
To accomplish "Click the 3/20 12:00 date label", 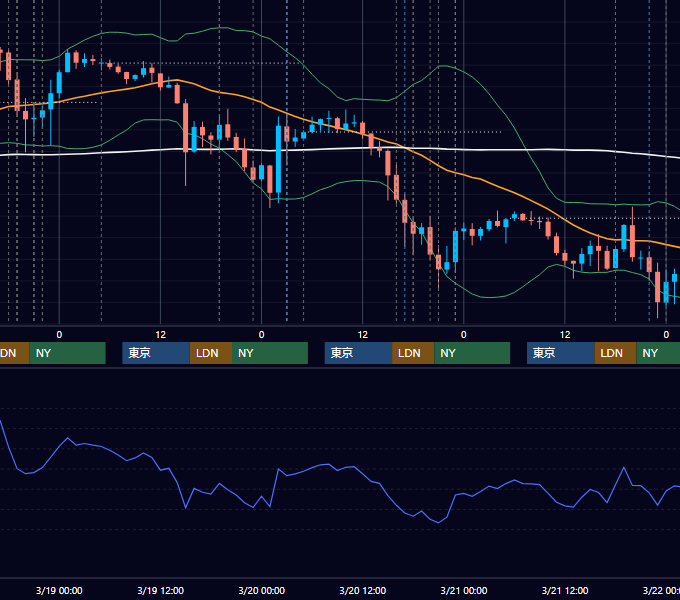I will click(363, 590).
